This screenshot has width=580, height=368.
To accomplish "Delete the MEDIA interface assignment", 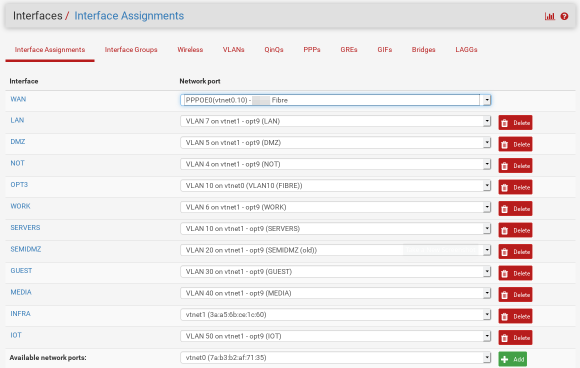I will click(515, 295).
